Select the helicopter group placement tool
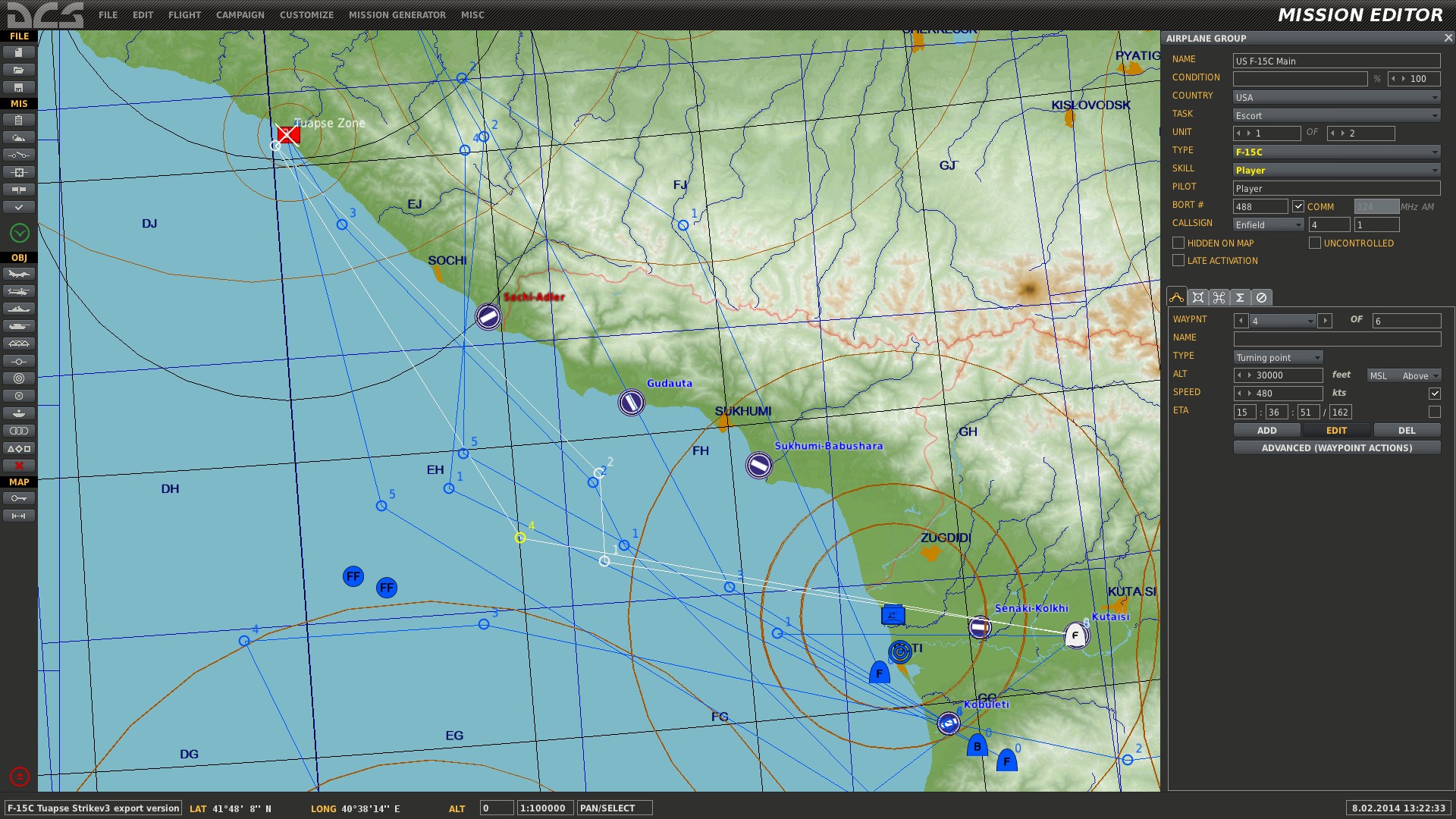 (x=19, y=291)
